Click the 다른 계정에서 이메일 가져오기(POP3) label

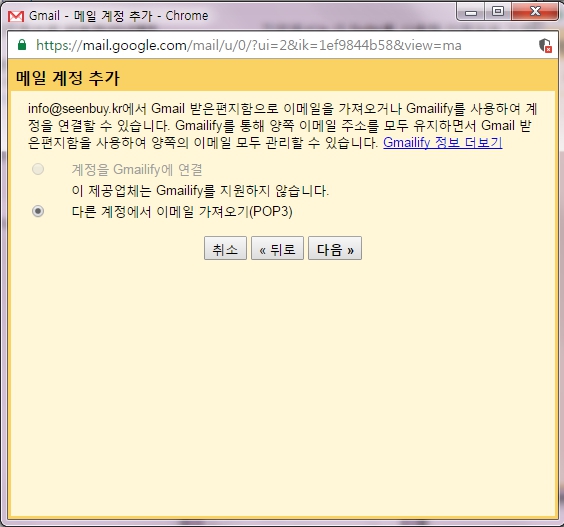click(x=182, y=212)
